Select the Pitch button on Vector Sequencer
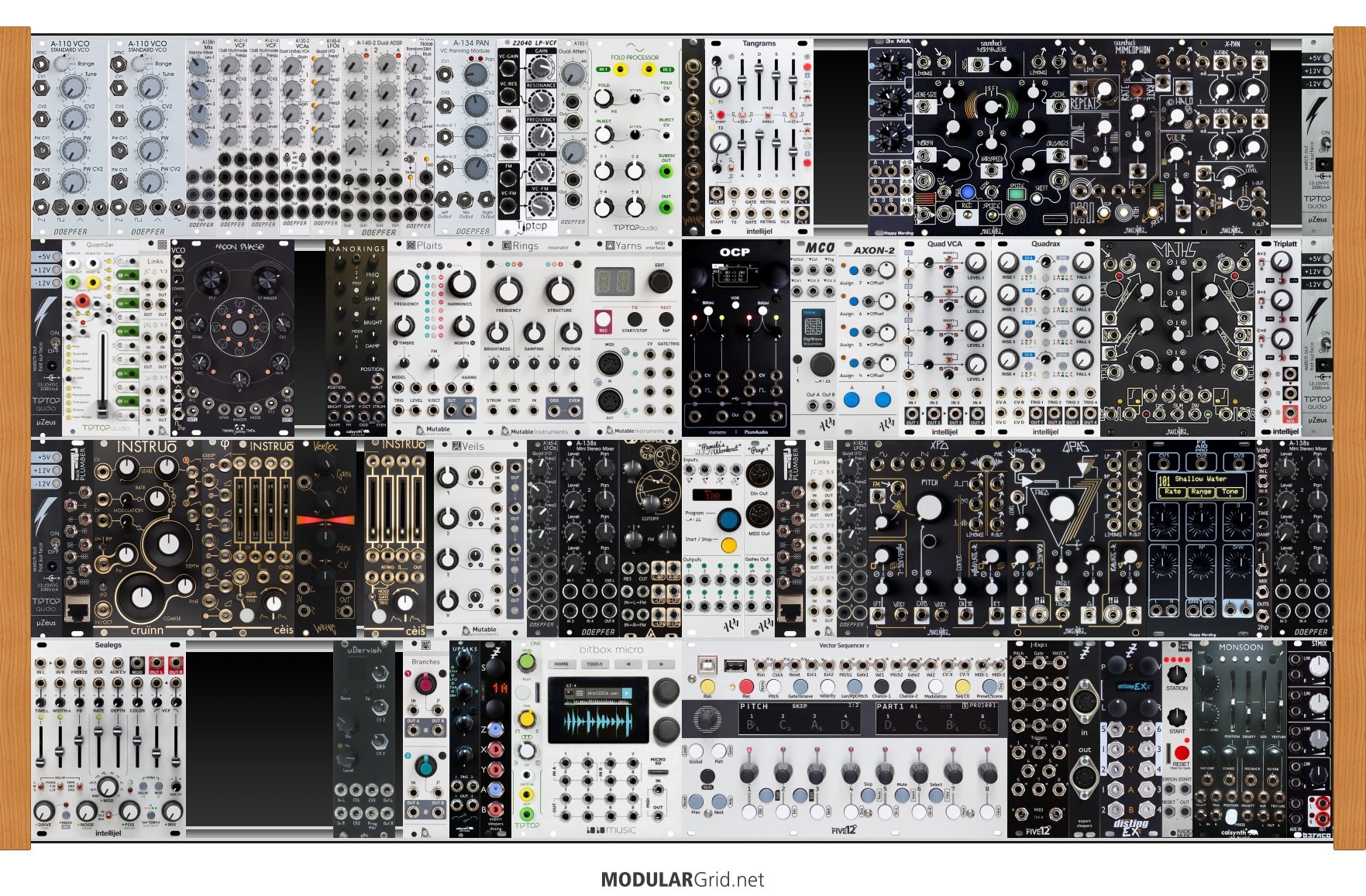The image size is (1366, 896). pyautogui.click(x=773, y=687)
